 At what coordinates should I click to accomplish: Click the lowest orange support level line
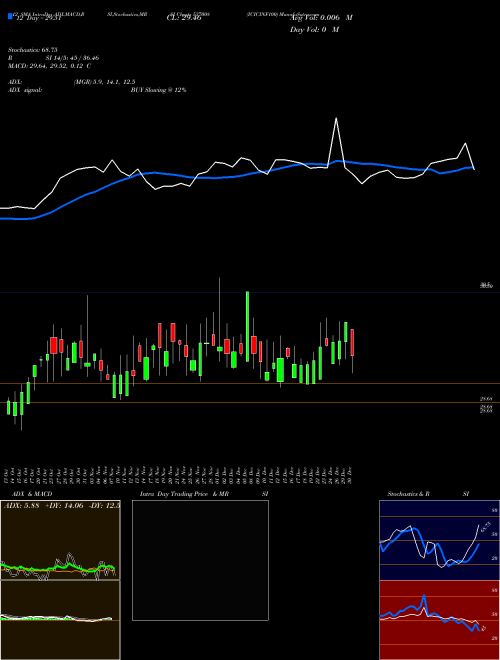click(250, 403)
